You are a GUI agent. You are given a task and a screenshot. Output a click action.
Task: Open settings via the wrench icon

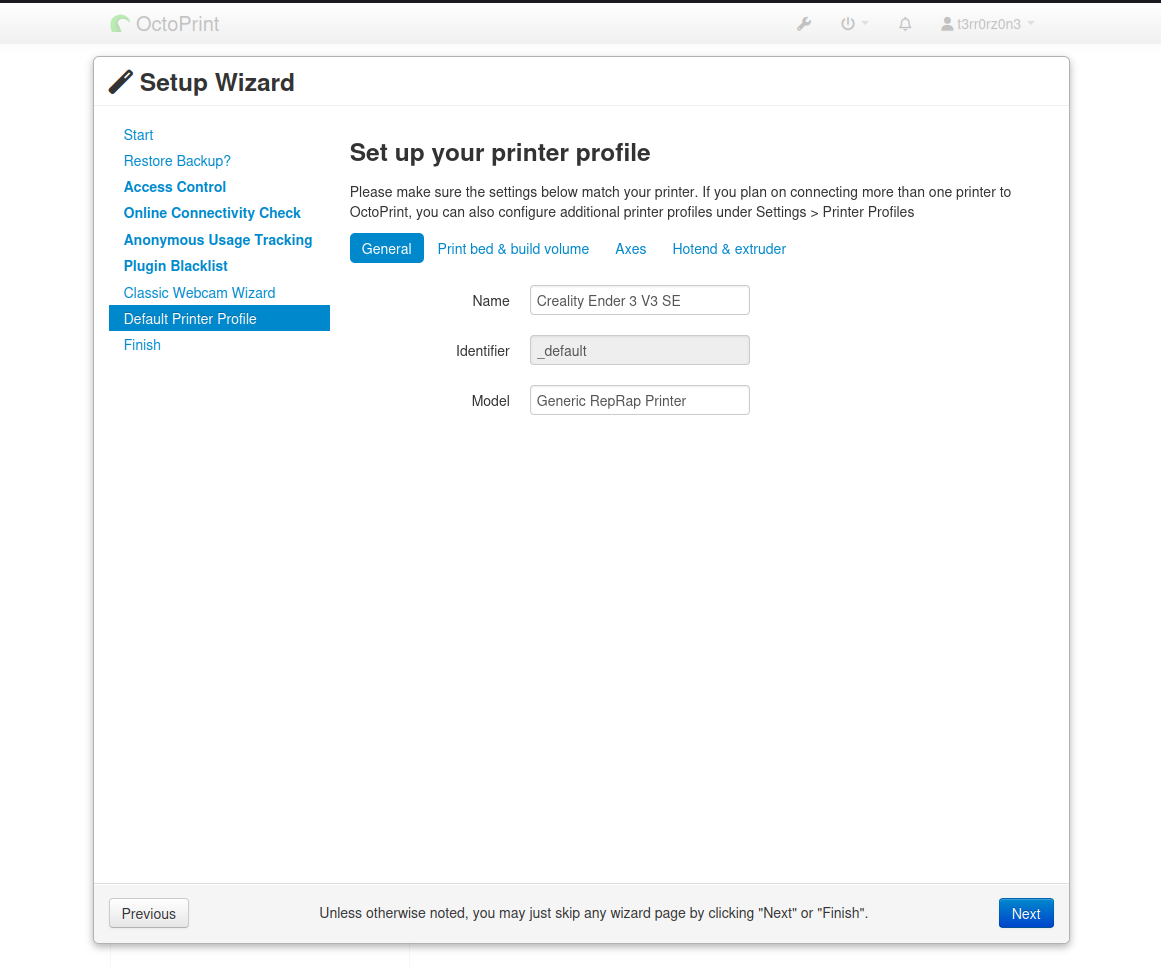pyautogui.click(x=804, y=24)
